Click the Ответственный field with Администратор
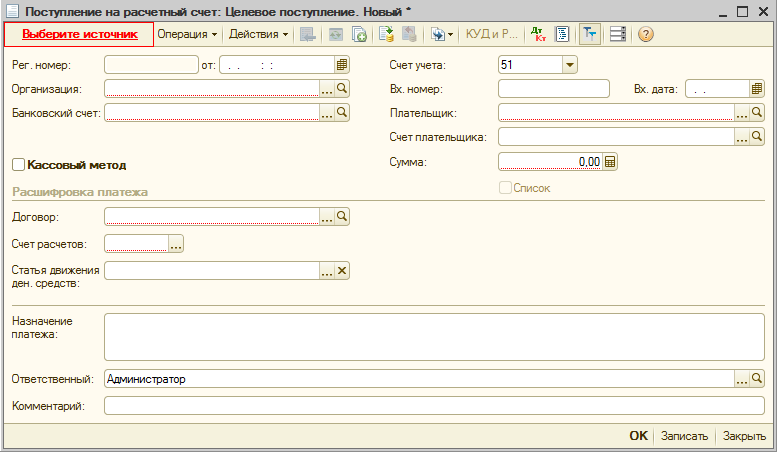 pyautogui.click(x=419, y=379)
